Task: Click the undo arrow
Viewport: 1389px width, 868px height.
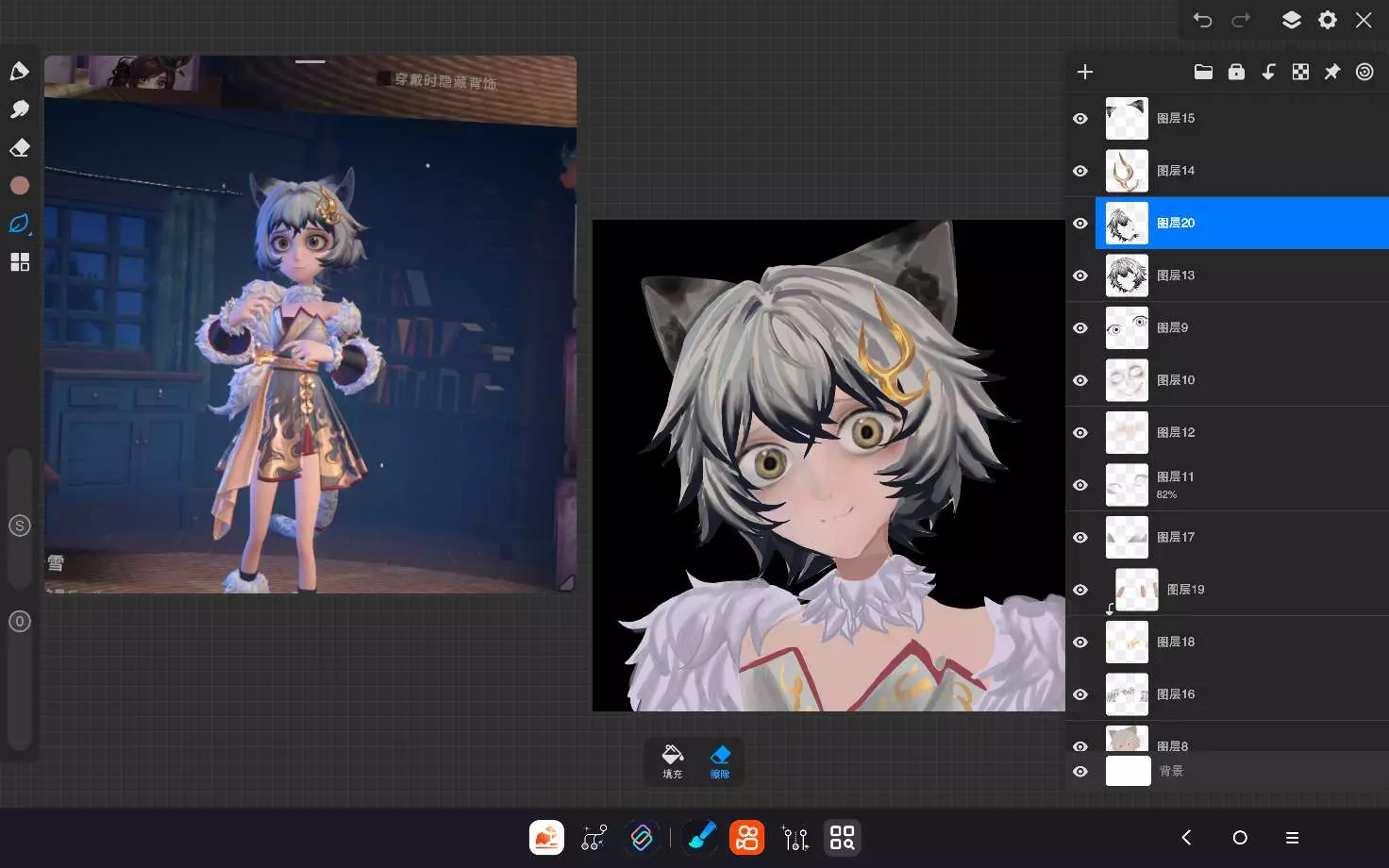Action: (x=1202, y=20)
